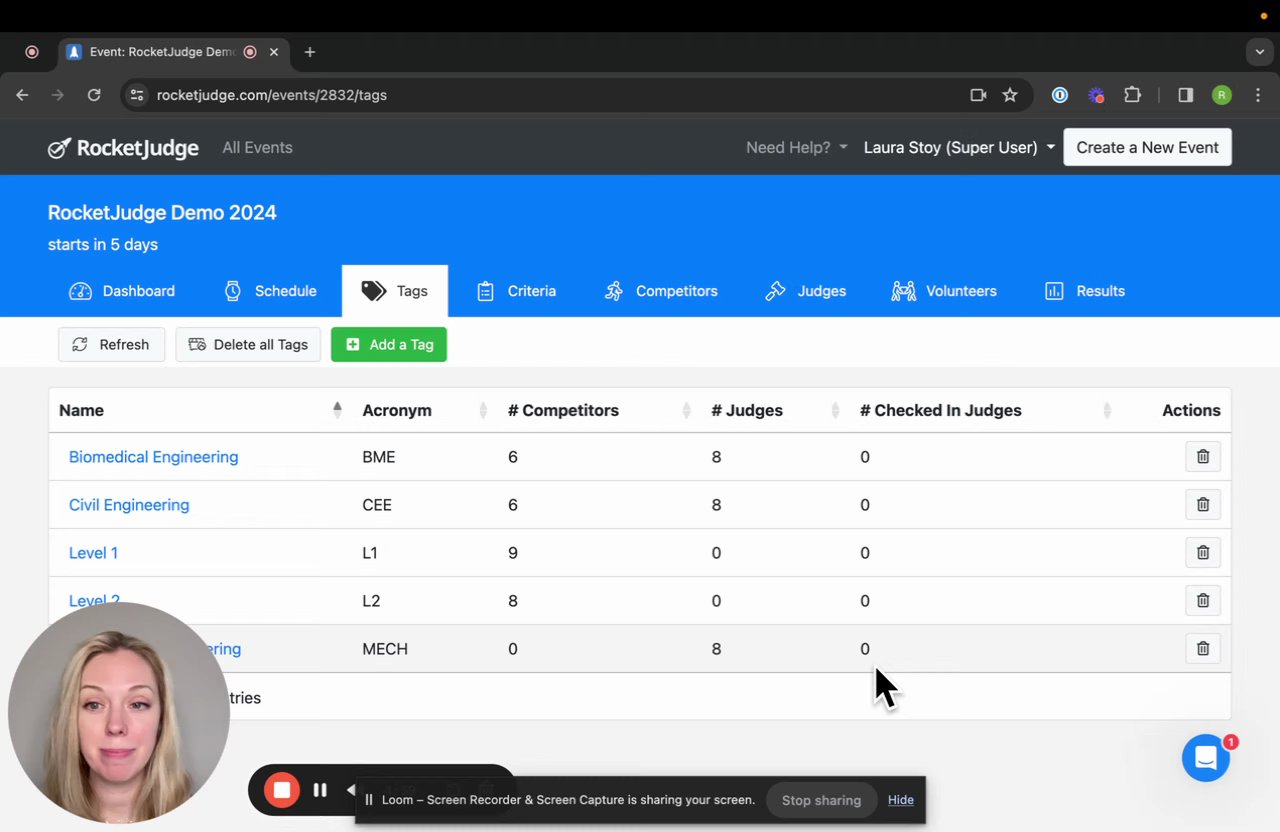Switch to the Dashboard tab

pos(122,291)
